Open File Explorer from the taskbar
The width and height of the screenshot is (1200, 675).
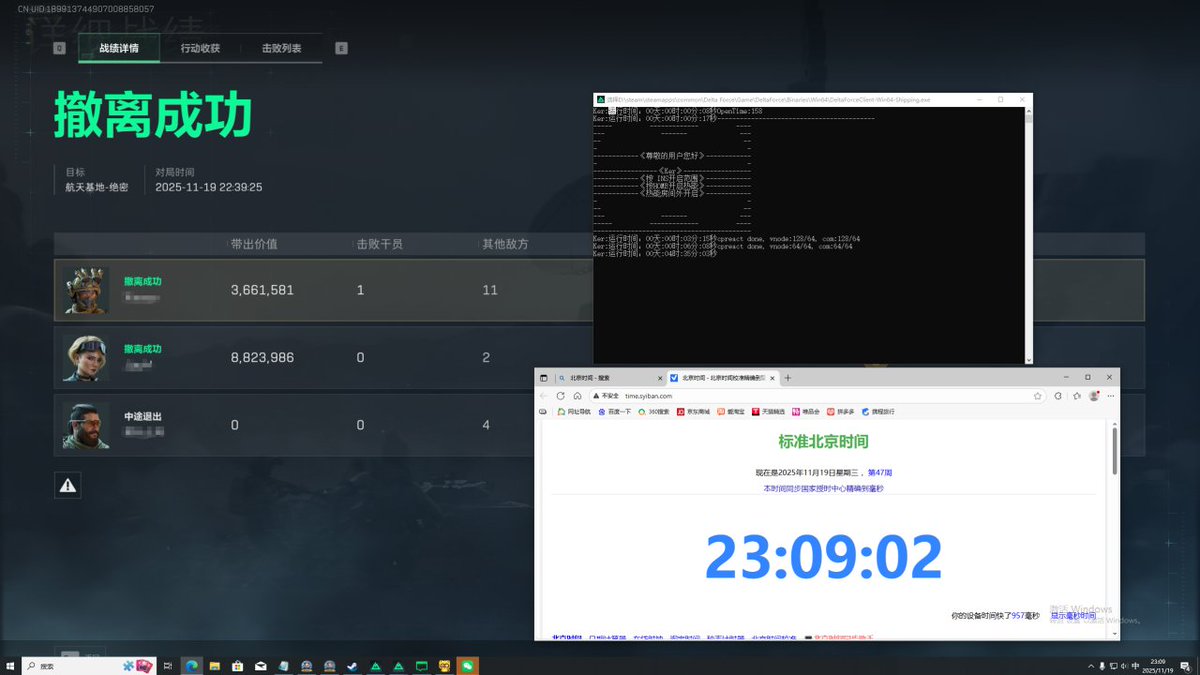(215, 665)
